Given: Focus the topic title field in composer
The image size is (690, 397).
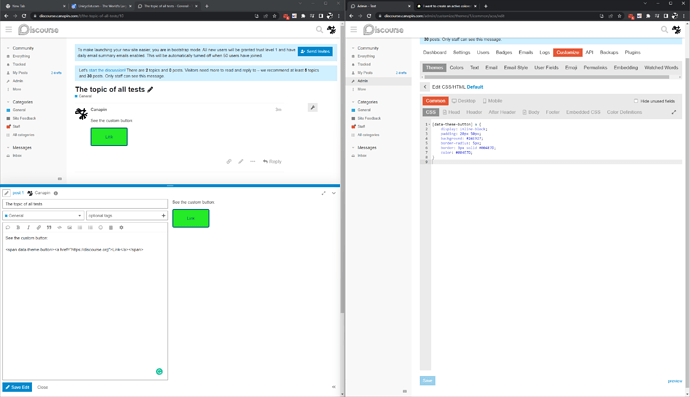Looking at the screenshot, I should pyautogui.click(x=85, y=204).
